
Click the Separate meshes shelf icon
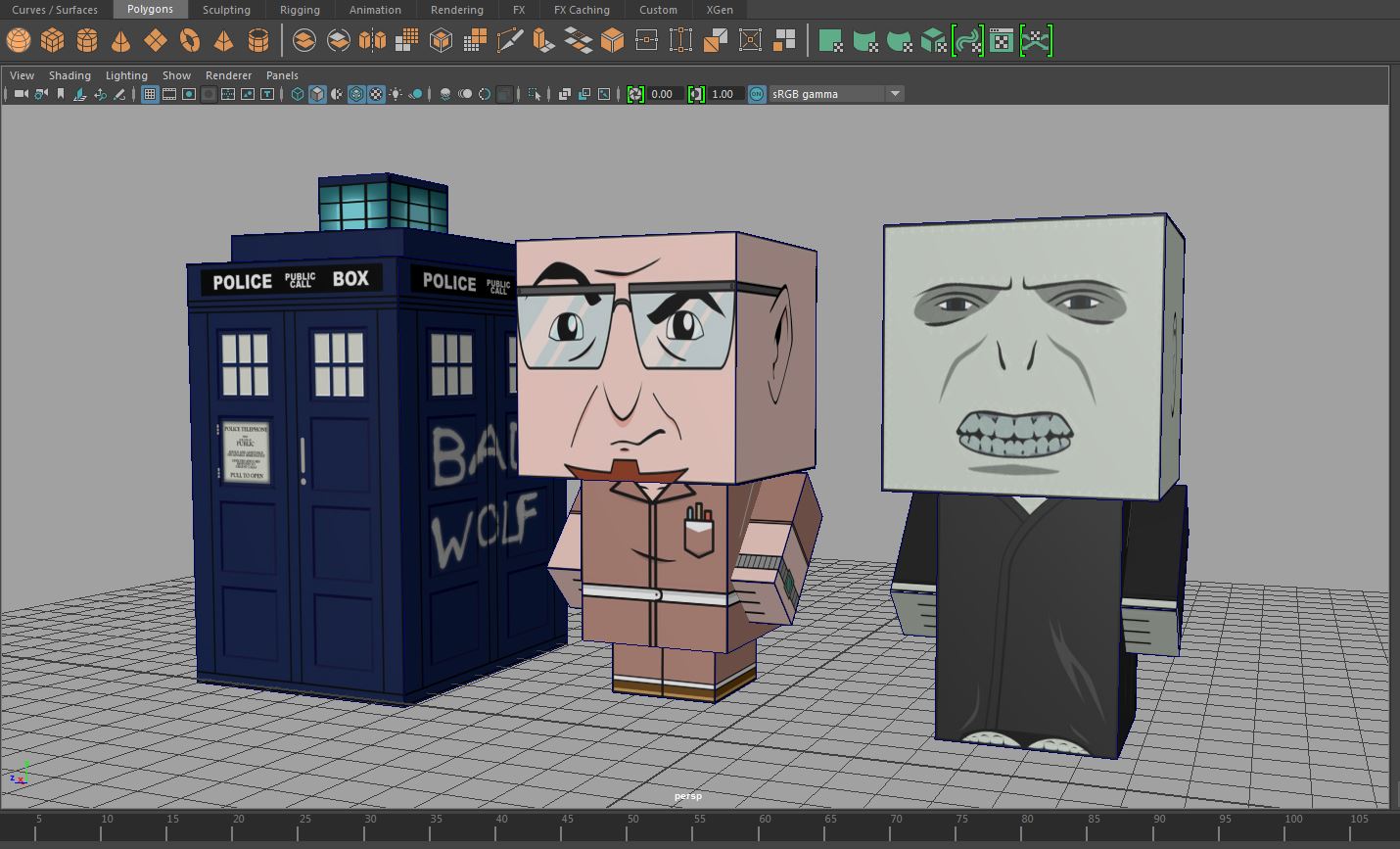pyautogui.click(x=339, y=40)
